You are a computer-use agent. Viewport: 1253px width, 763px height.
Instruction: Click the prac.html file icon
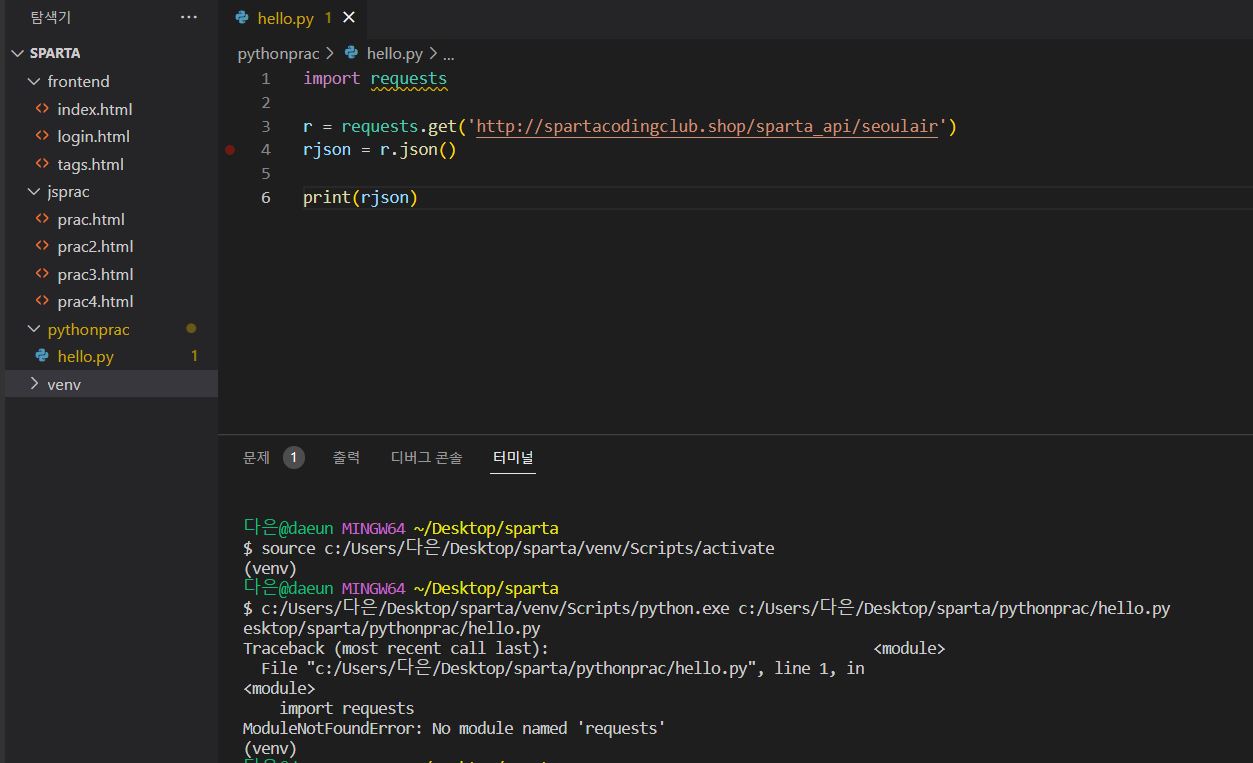tap(42, 218)
